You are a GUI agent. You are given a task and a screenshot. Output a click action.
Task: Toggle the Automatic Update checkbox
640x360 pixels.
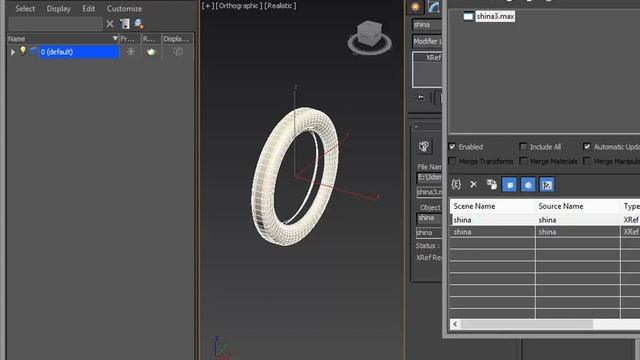pyautogui.click(x=587, y=146)
